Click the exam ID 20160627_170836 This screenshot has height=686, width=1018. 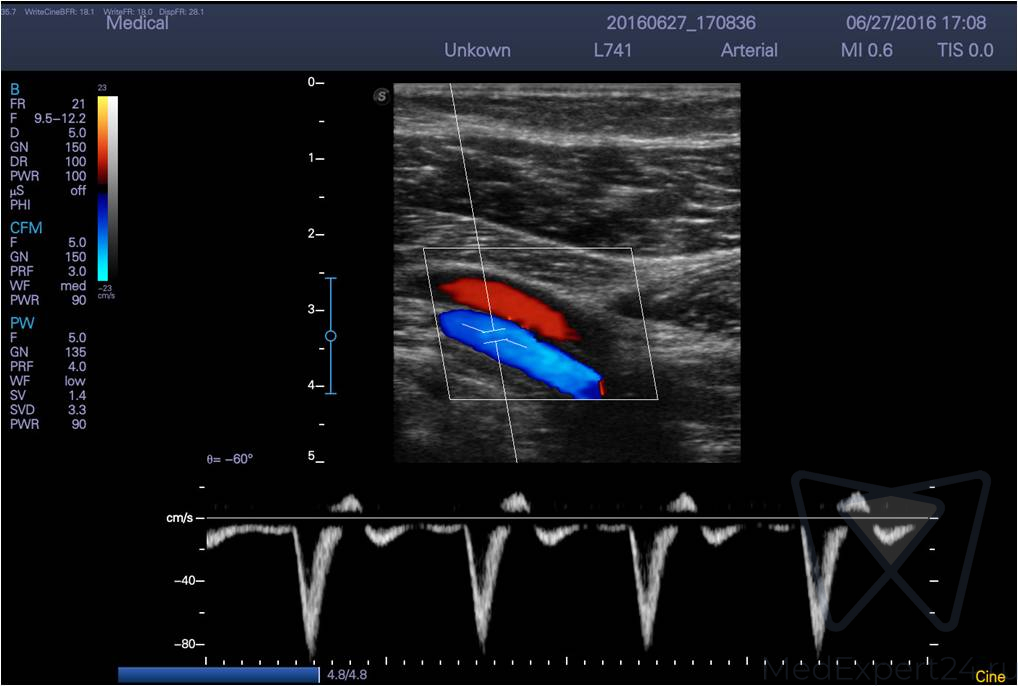pos(681,23)
